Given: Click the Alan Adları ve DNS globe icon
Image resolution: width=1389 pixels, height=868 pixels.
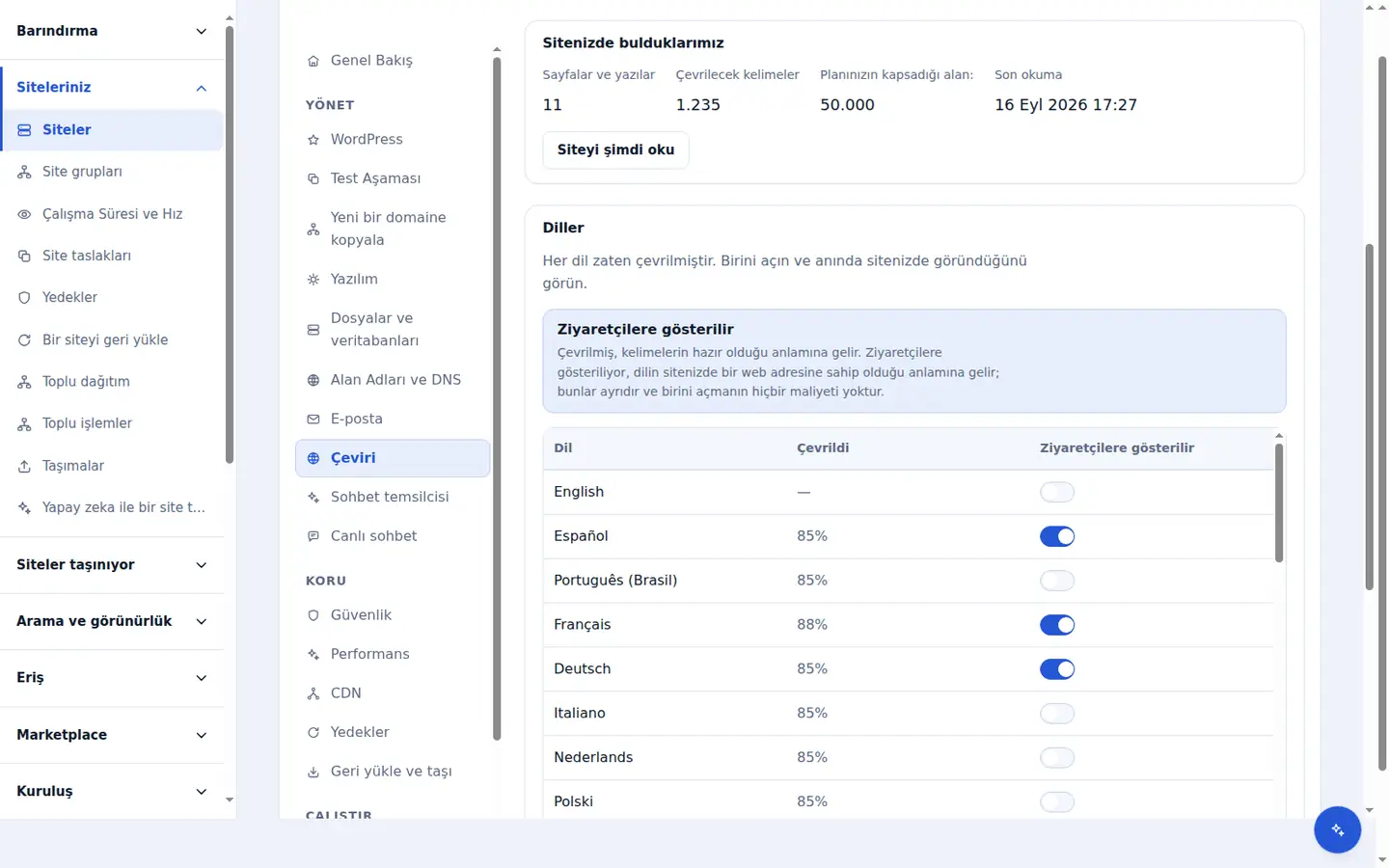Looking at the screenshot, I should point(313,380).
